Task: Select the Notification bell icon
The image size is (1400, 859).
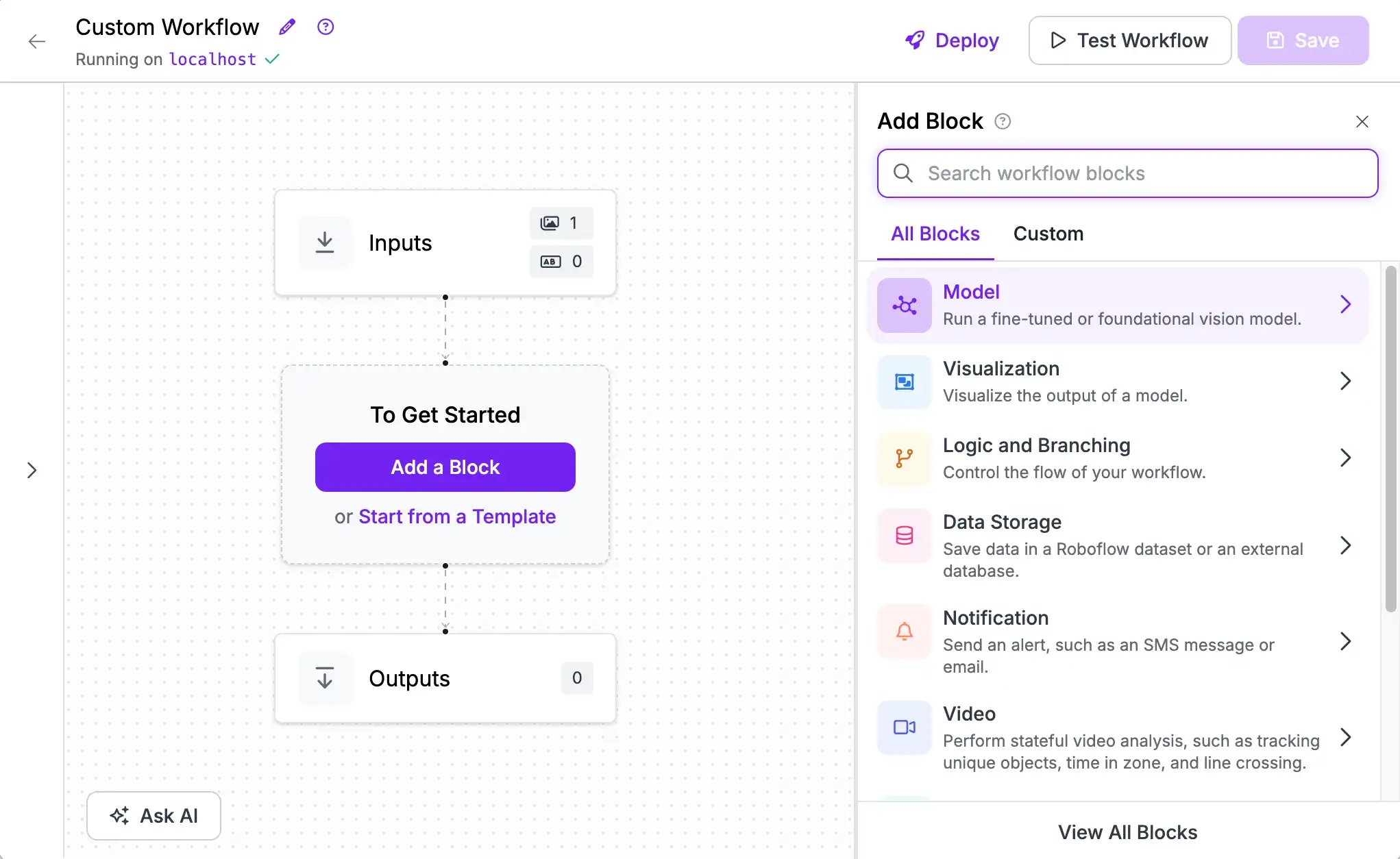Action: click(x=904, y=631)
